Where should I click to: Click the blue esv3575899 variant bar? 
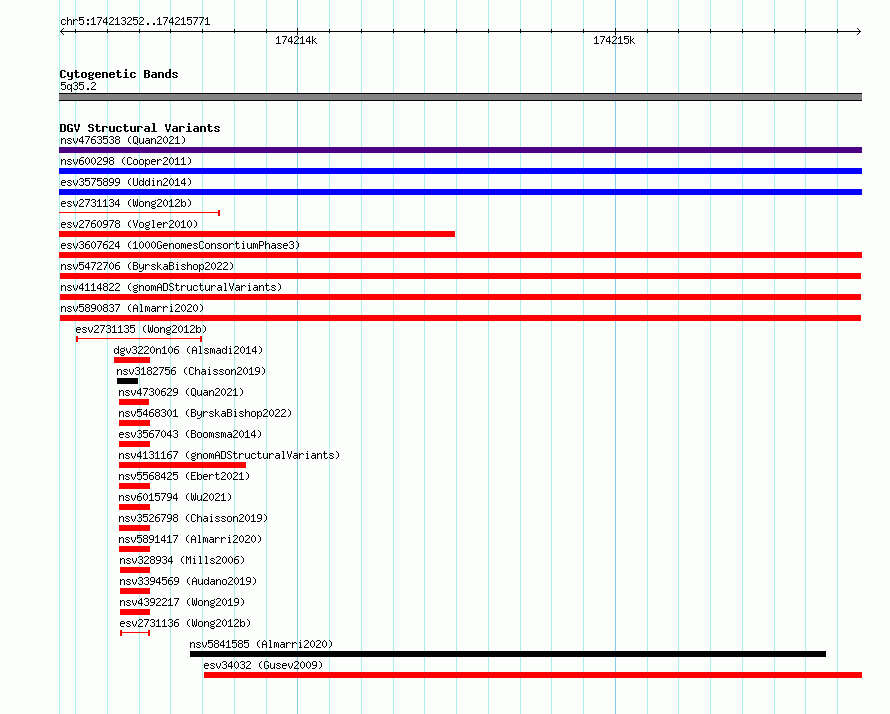pos(460,192)
